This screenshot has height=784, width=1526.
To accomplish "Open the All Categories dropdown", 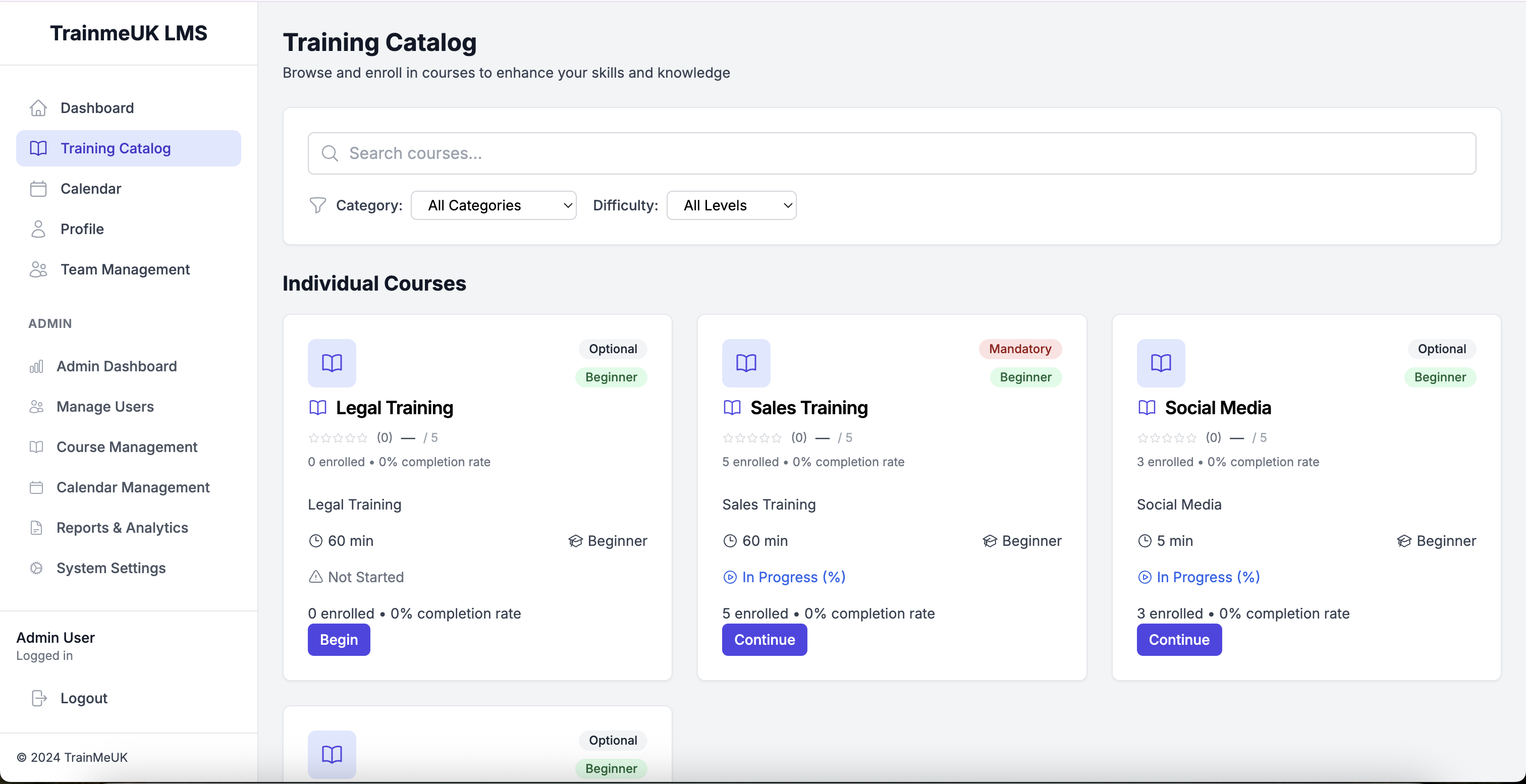I will click(x=493, y=205).
